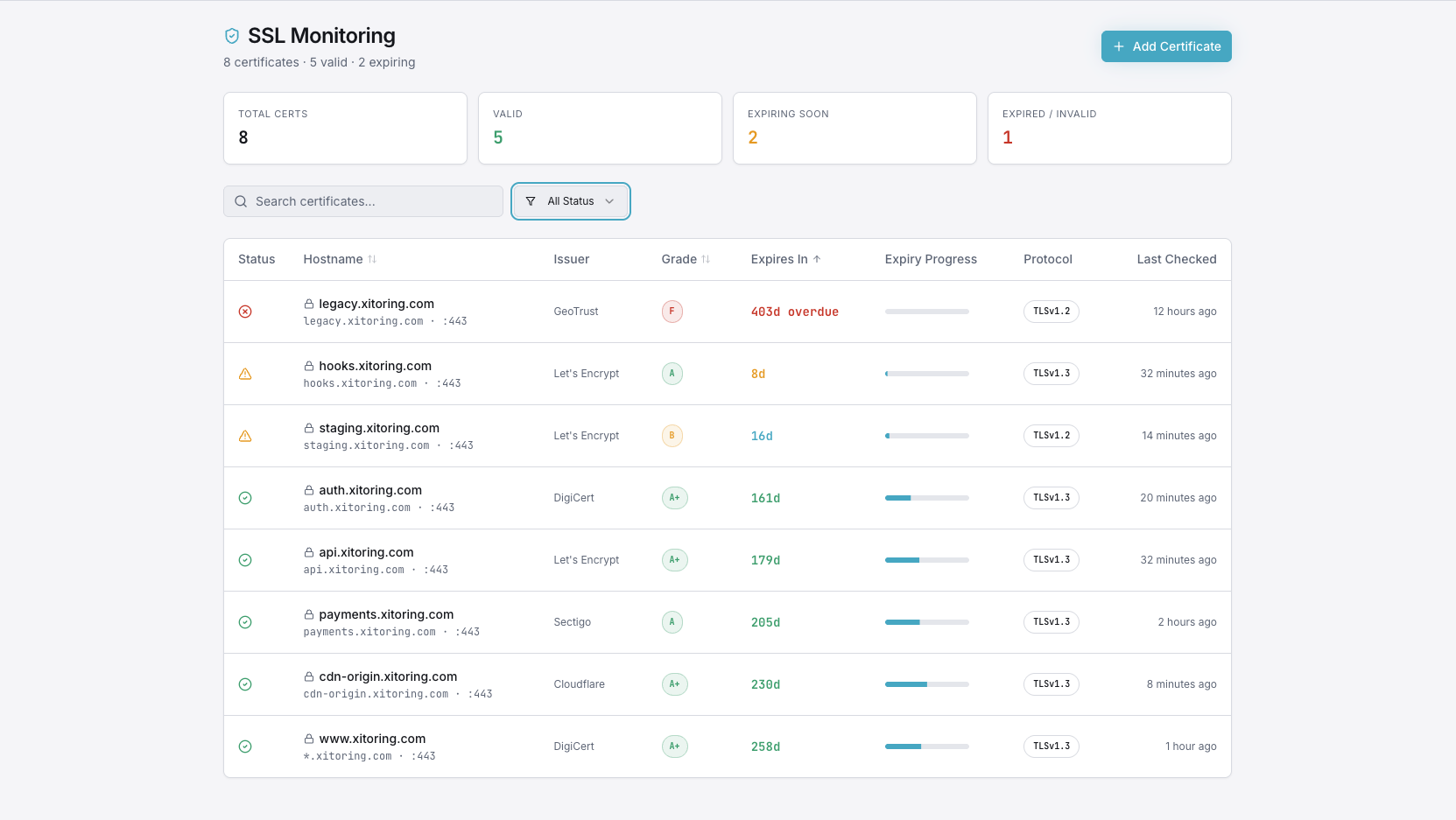Click the Search certificates input field
The image size is (1456, 820).
[363, 201]
